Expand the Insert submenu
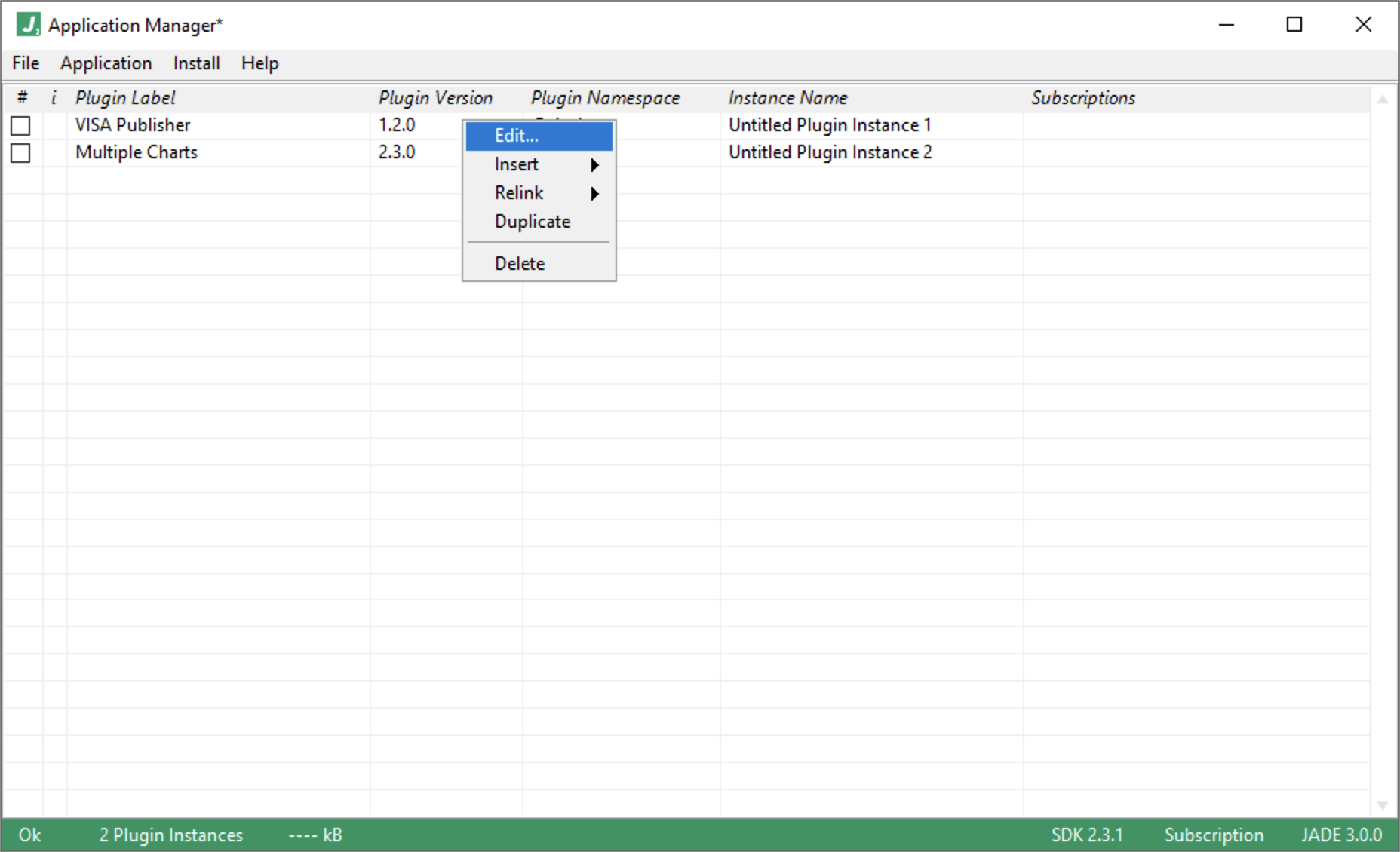 click(x=539, y=164)
